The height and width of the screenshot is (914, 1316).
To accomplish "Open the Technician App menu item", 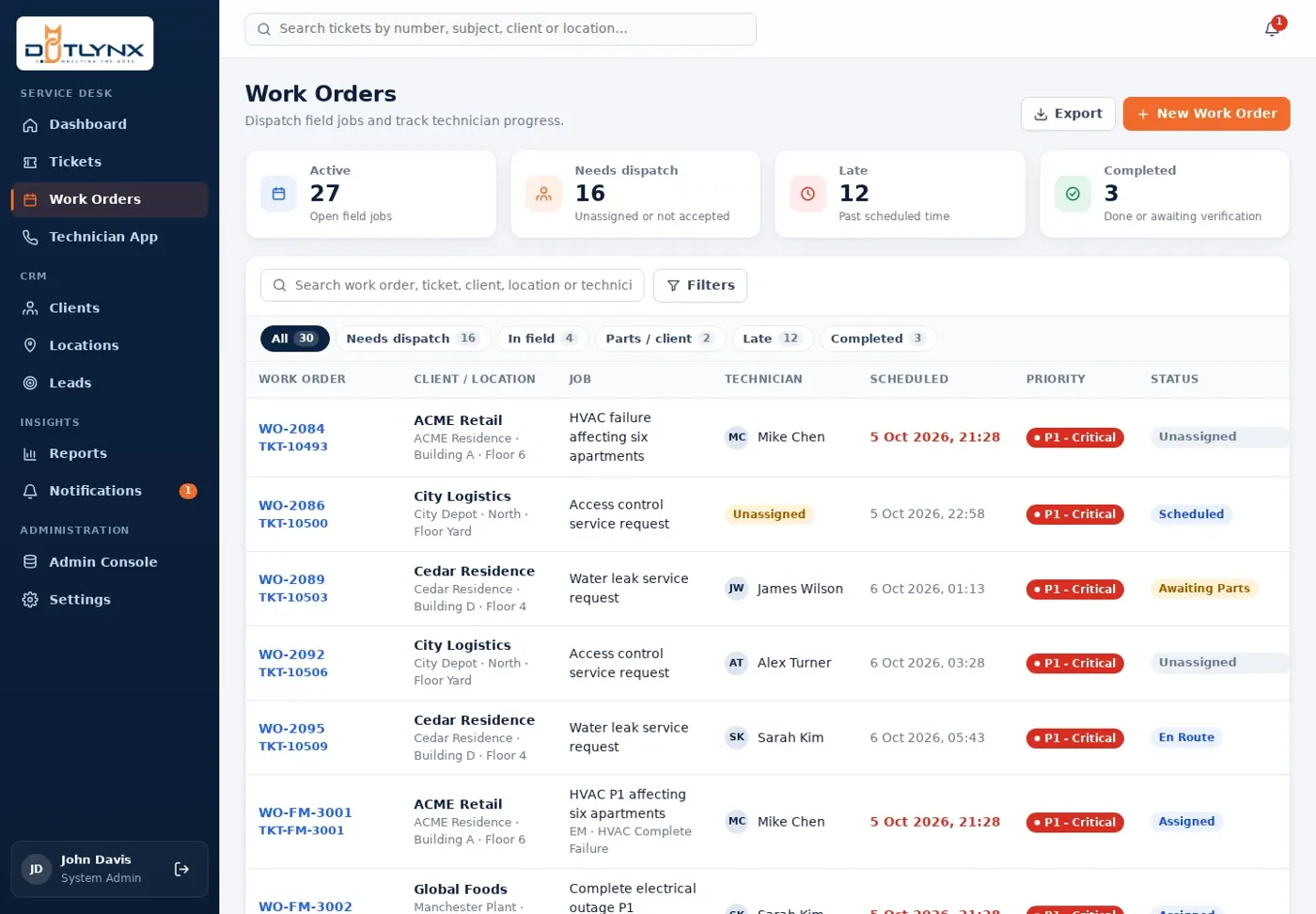I will pyautogui.click(x=110, y=238).
